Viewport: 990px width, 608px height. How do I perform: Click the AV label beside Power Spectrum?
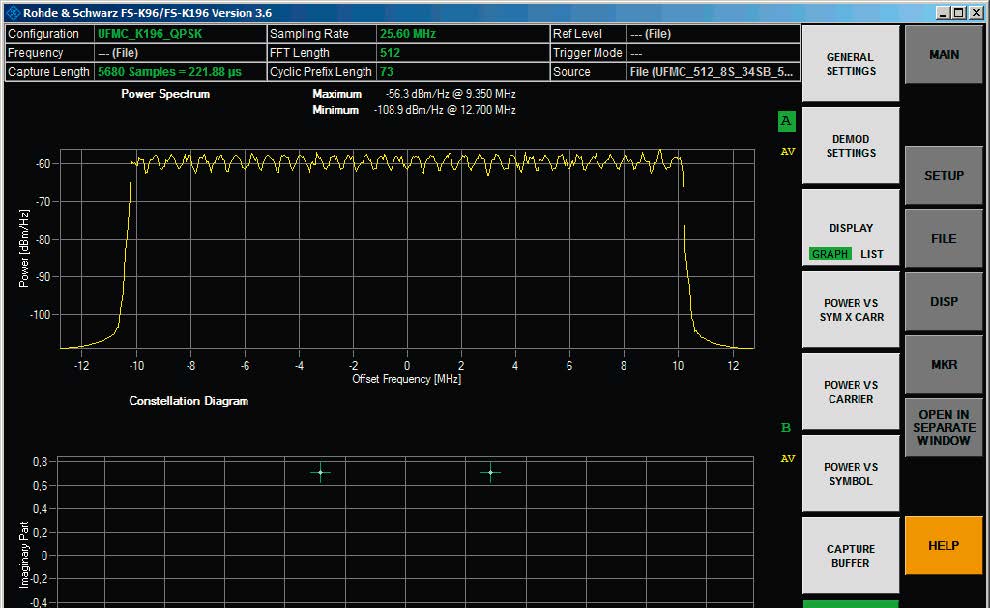point(787,152)
